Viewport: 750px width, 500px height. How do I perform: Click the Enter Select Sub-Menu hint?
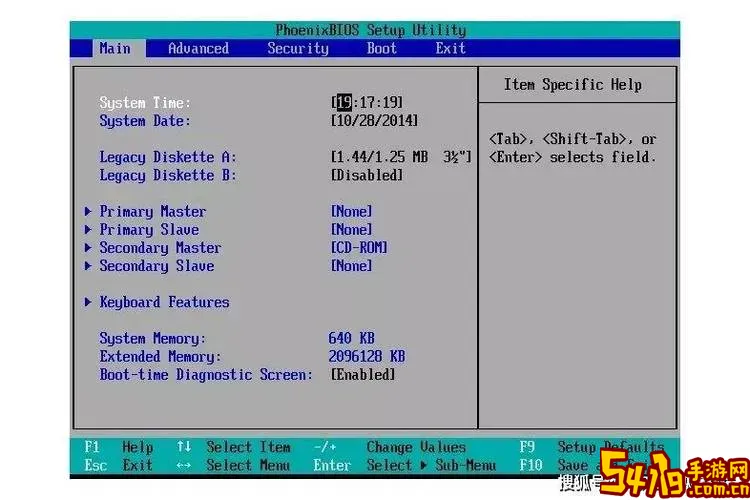[405, 465]
